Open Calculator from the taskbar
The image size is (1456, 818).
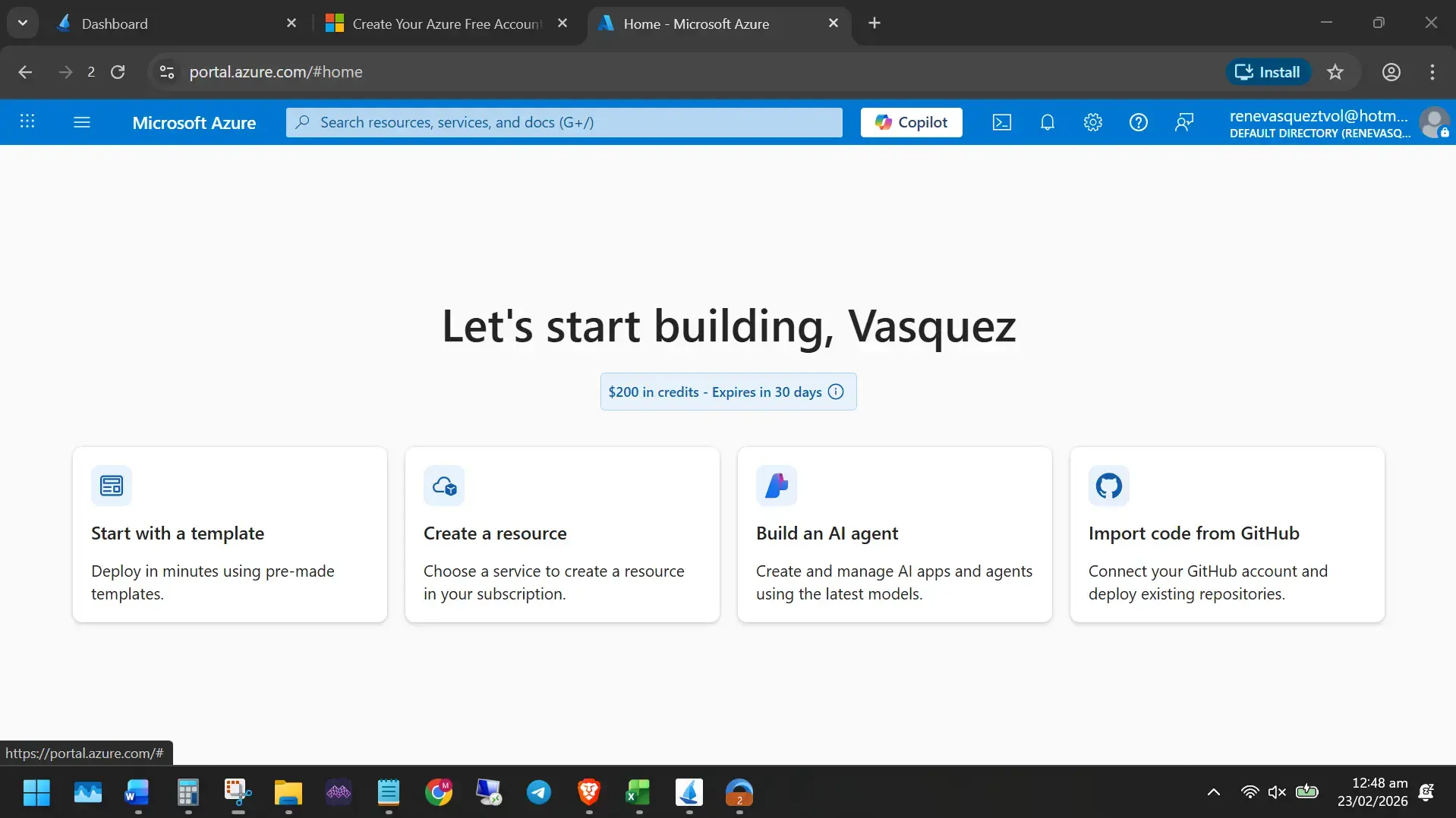[x=188, y=793]
